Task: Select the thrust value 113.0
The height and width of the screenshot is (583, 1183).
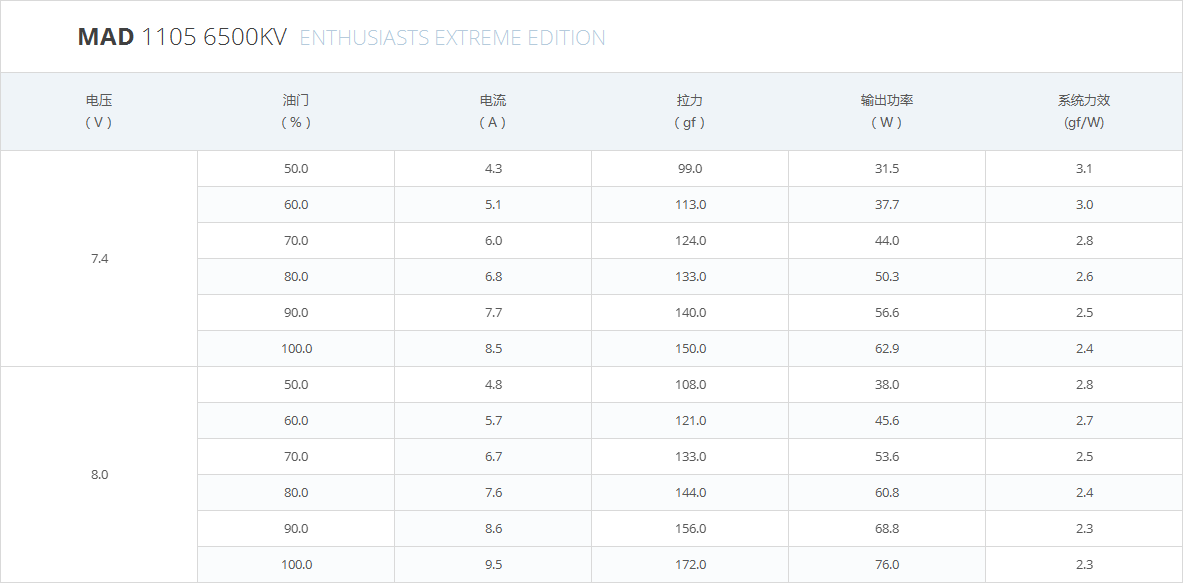Action: 690,204
